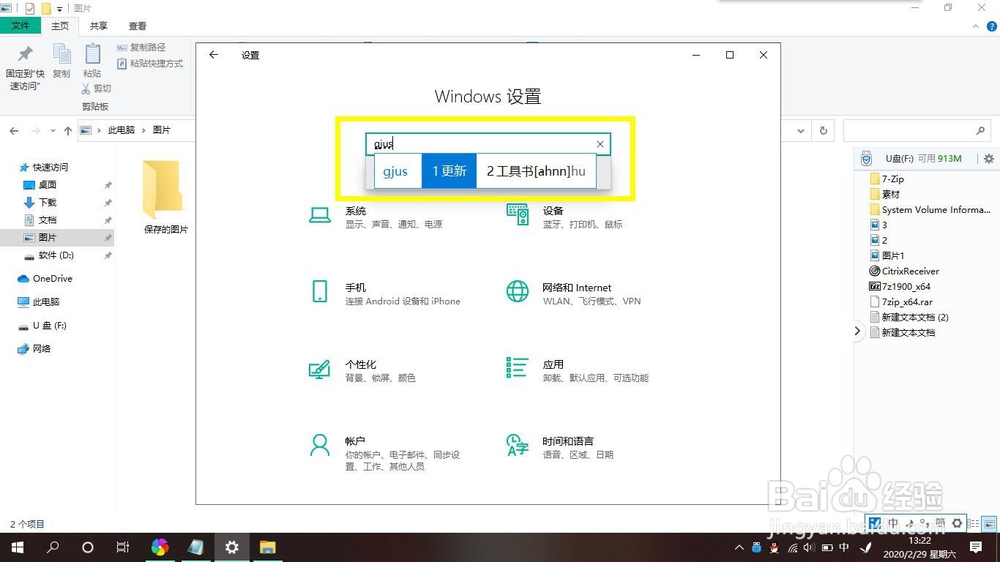The height and width of the screenshot is (562, 1000).
Task: Open Cortana circle on taskbar
Action: click(x=87, y=547)
